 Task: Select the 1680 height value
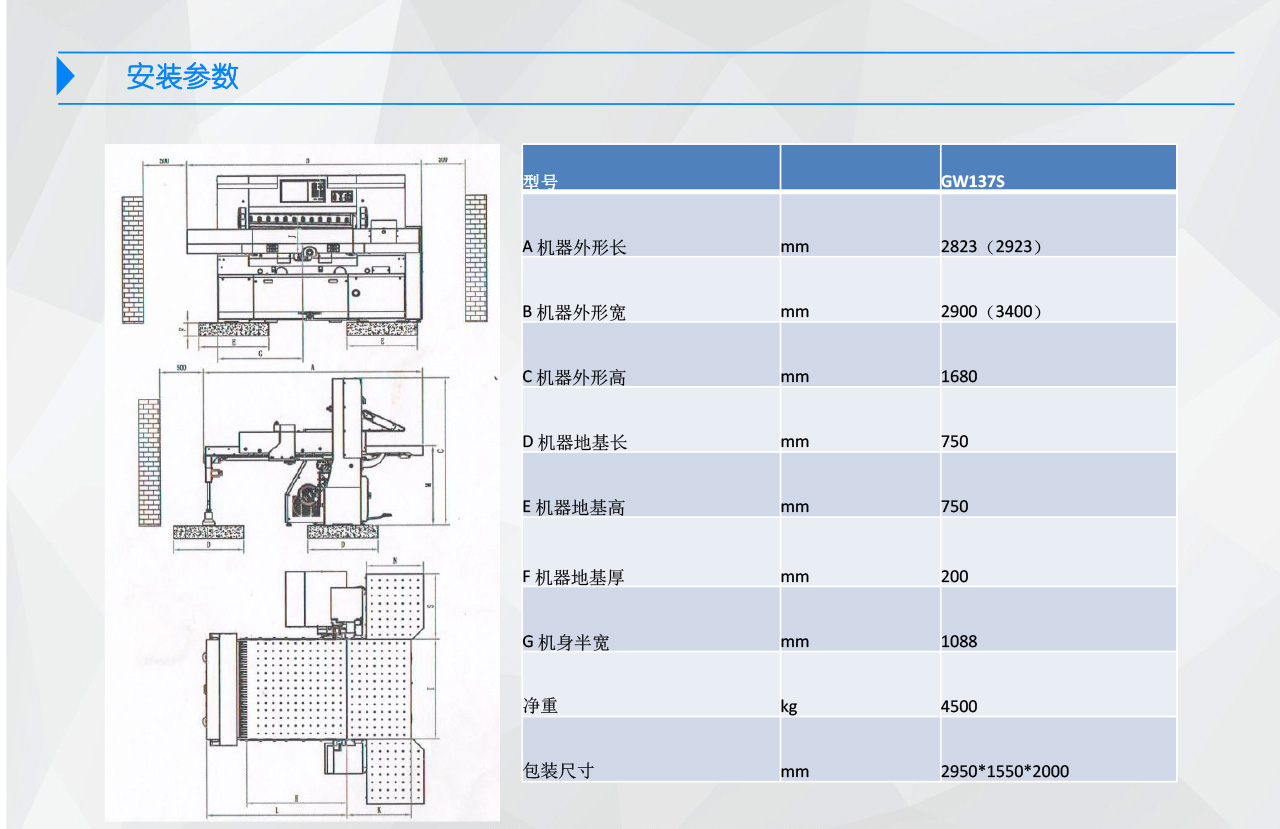click(959, 377)
